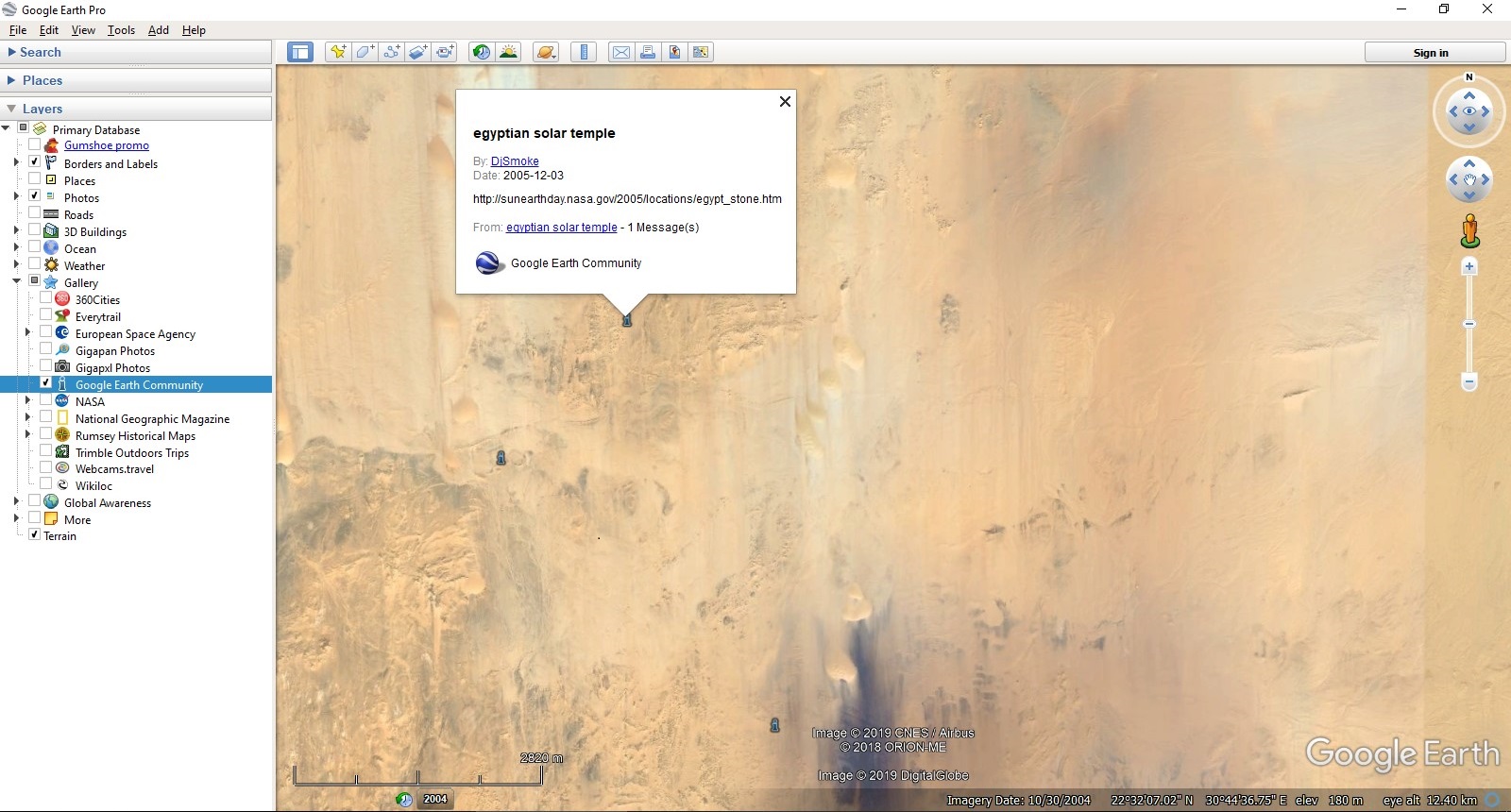The width and height of the screenshot is (1511, 812).
Task: Click the Sign in button
Action: point(1435,53)
